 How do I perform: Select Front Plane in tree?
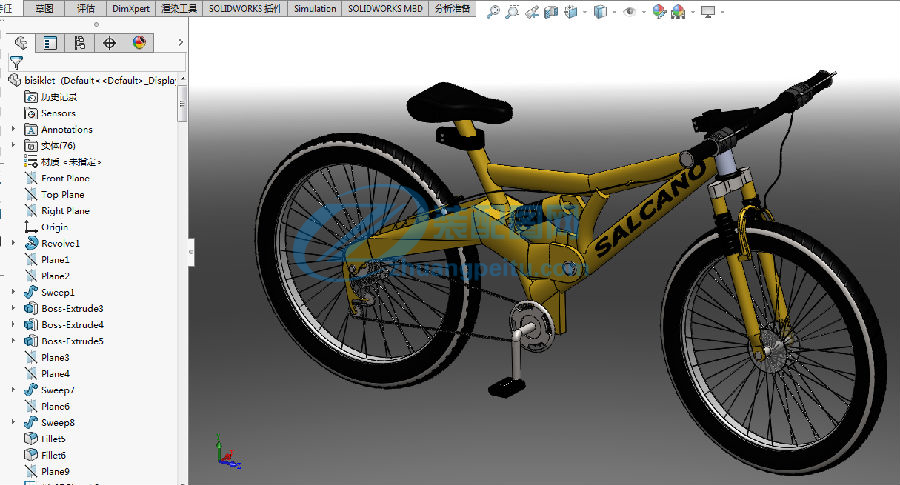tap(57, 178)
